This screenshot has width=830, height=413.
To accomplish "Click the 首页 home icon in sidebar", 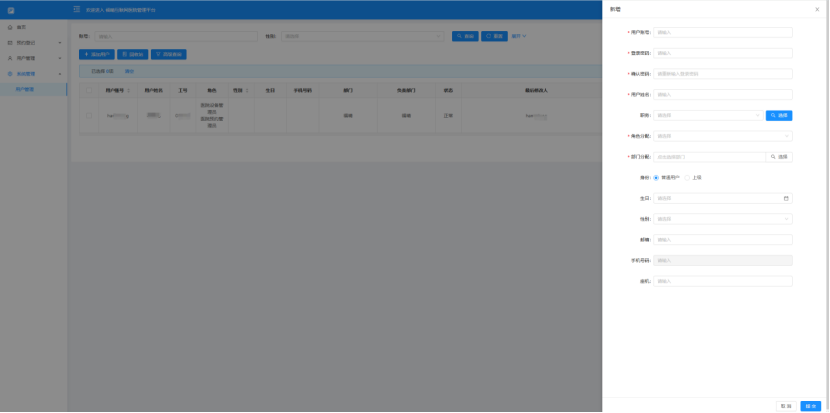I will 10,27.
